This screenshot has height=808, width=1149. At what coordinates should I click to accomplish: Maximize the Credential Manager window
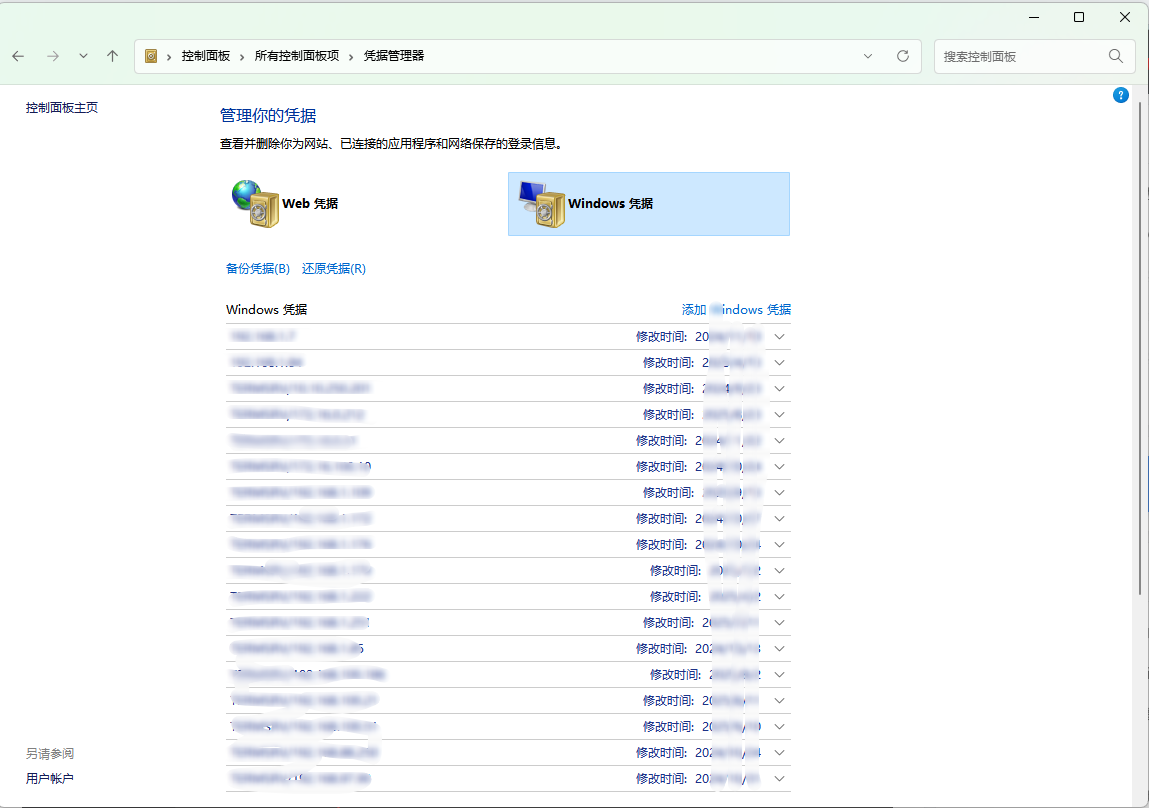1079,17
